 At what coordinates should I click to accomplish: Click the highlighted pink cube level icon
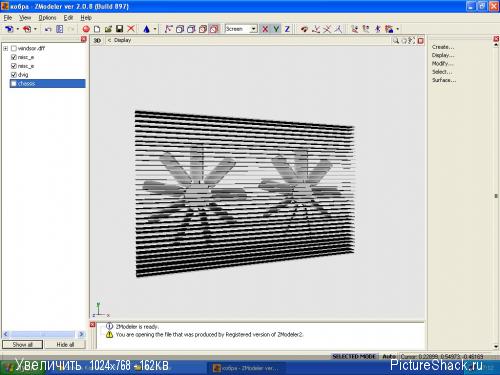tap(214, 29)
